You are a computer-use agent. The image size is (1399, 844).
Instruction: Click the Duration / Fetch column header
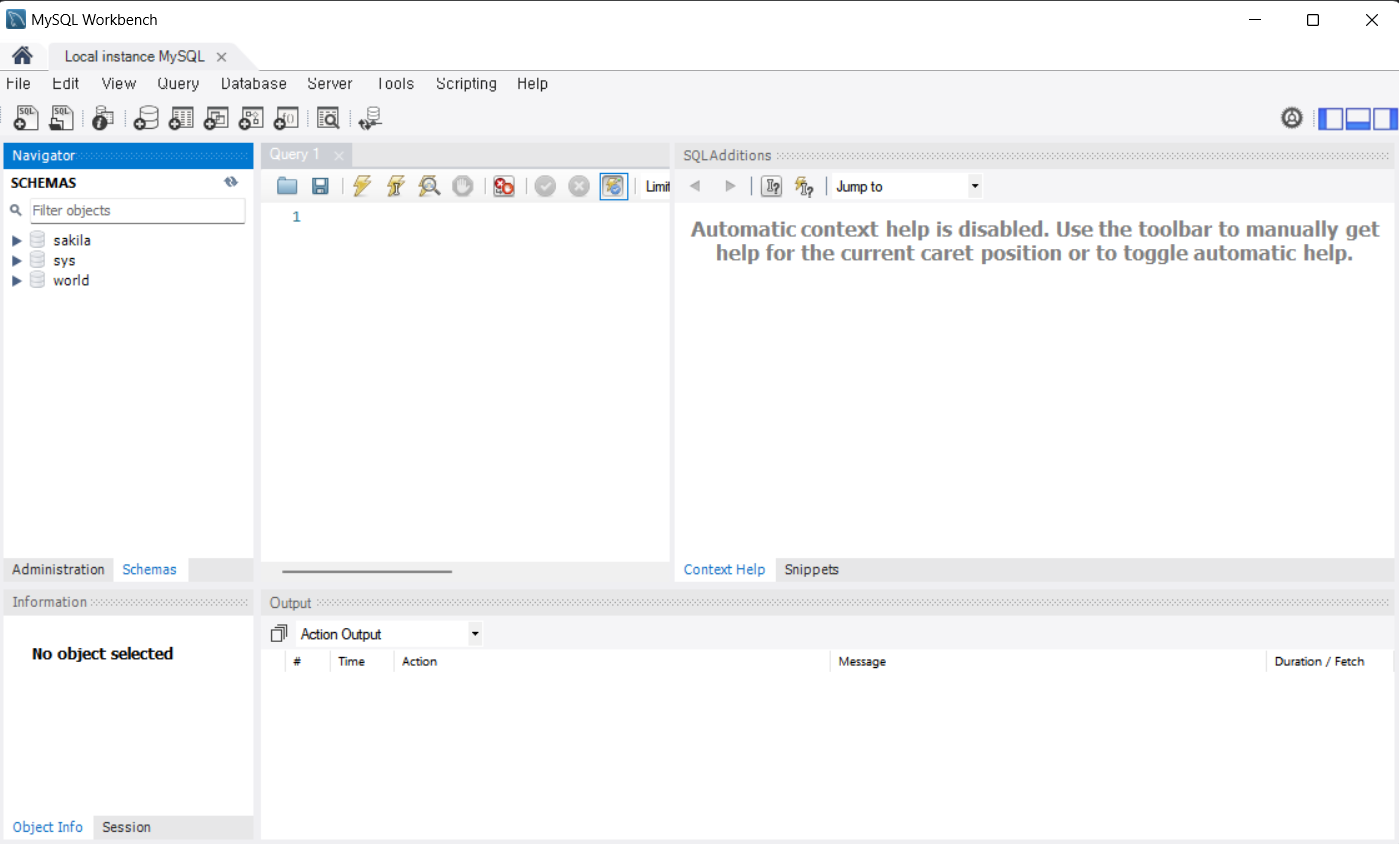pyautogui.click(x=1319, y=661)
